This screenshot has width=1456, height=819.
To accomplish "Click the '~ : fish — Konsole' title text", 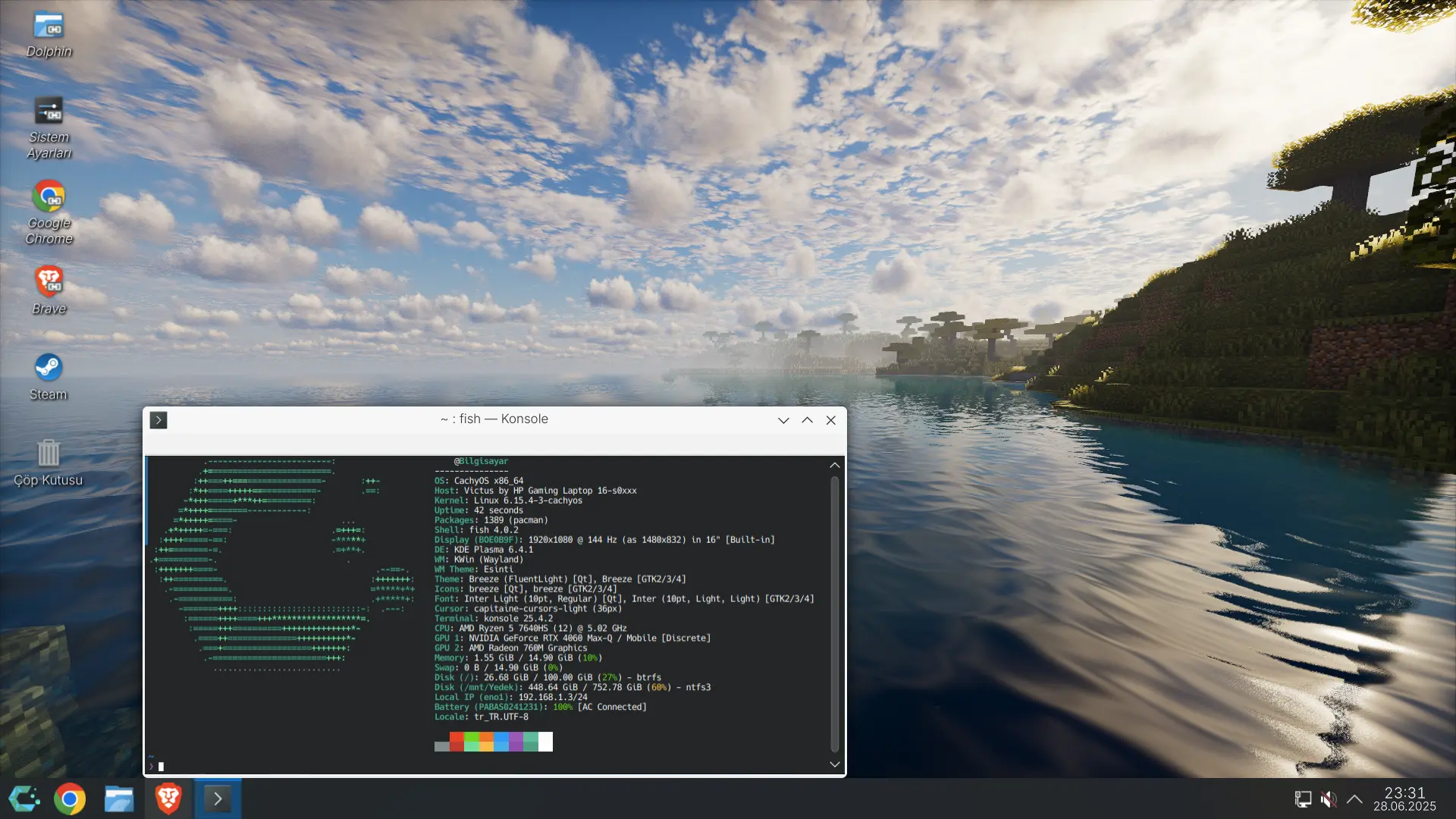I will point(494,419).
